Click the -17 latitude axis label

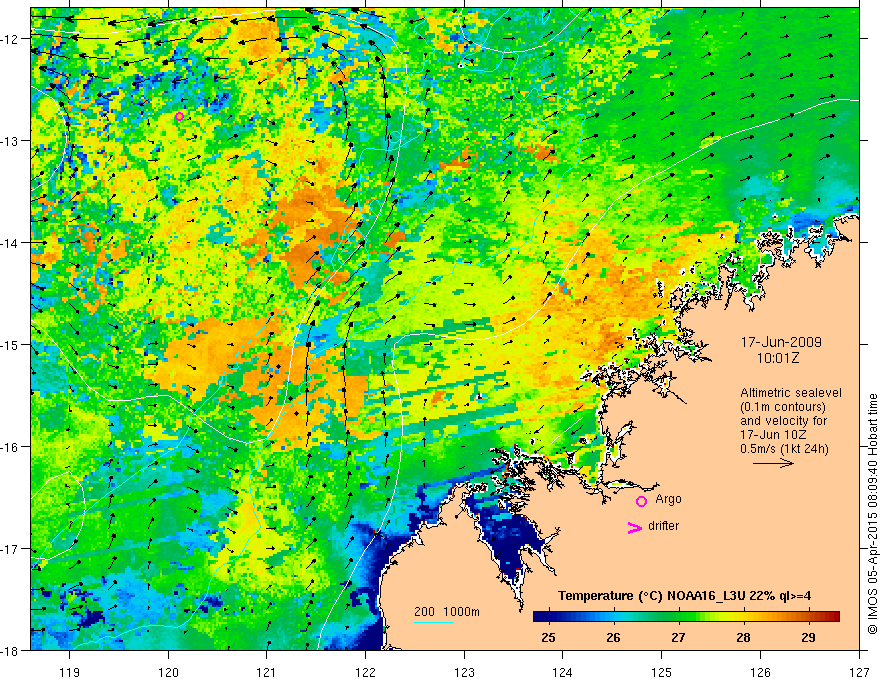10,549
